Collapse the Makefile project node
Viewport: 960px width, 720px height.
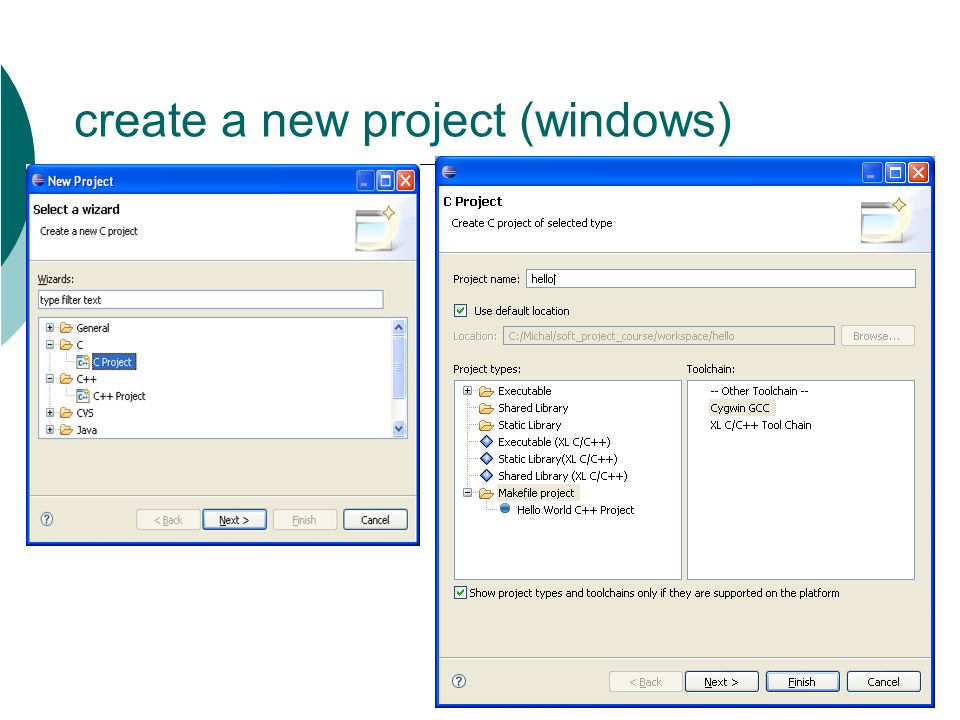(x=467, y=493)
